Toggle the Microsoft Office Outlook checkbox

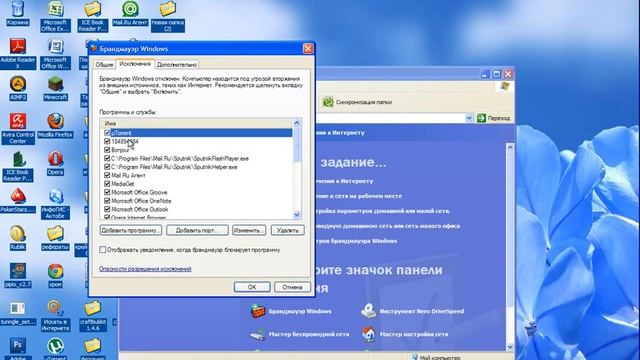tap(107, 209)
